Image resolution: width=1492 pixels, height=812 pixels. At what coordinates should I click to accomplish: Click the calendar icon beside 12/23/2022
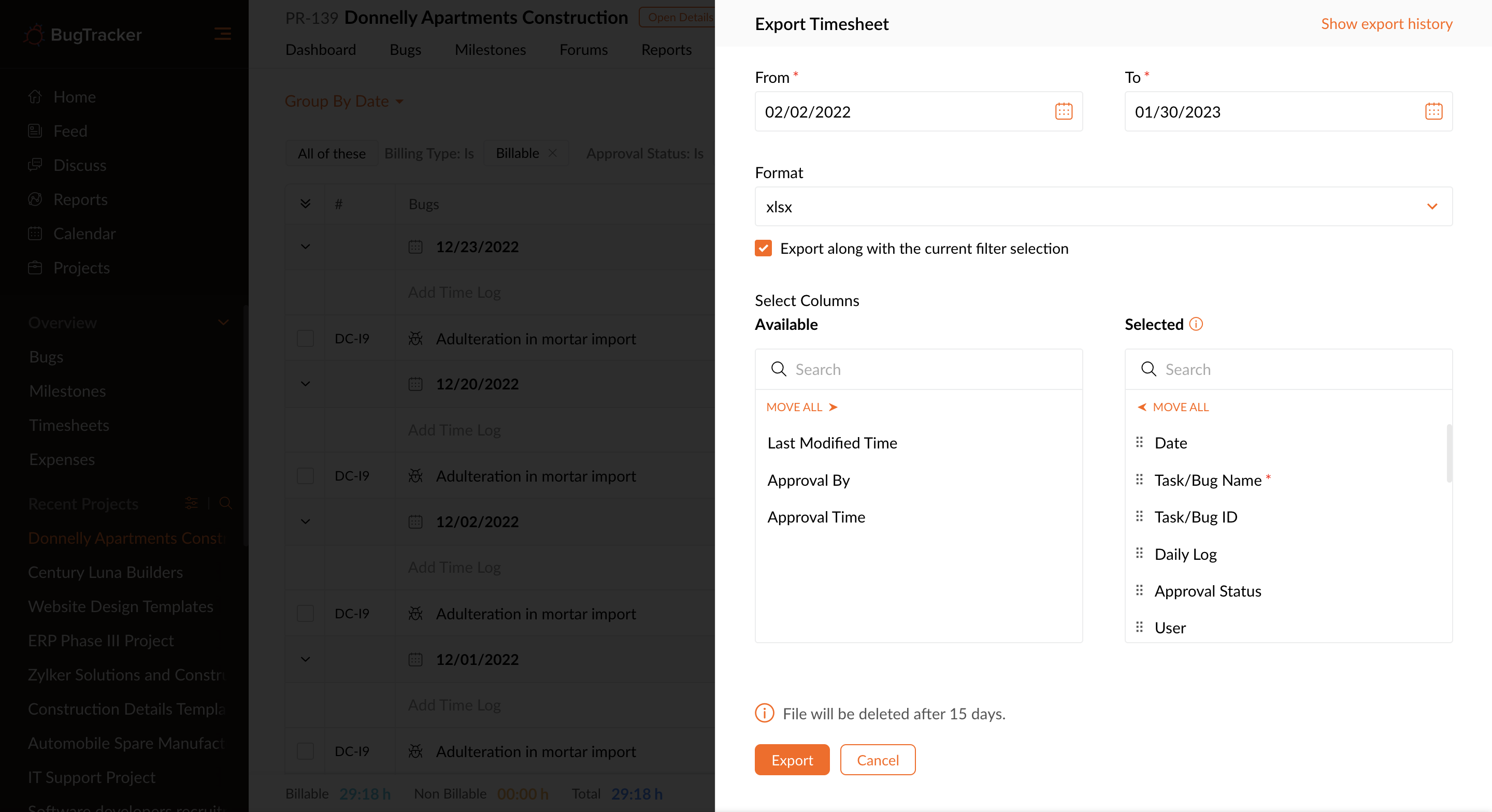(415, 247)
